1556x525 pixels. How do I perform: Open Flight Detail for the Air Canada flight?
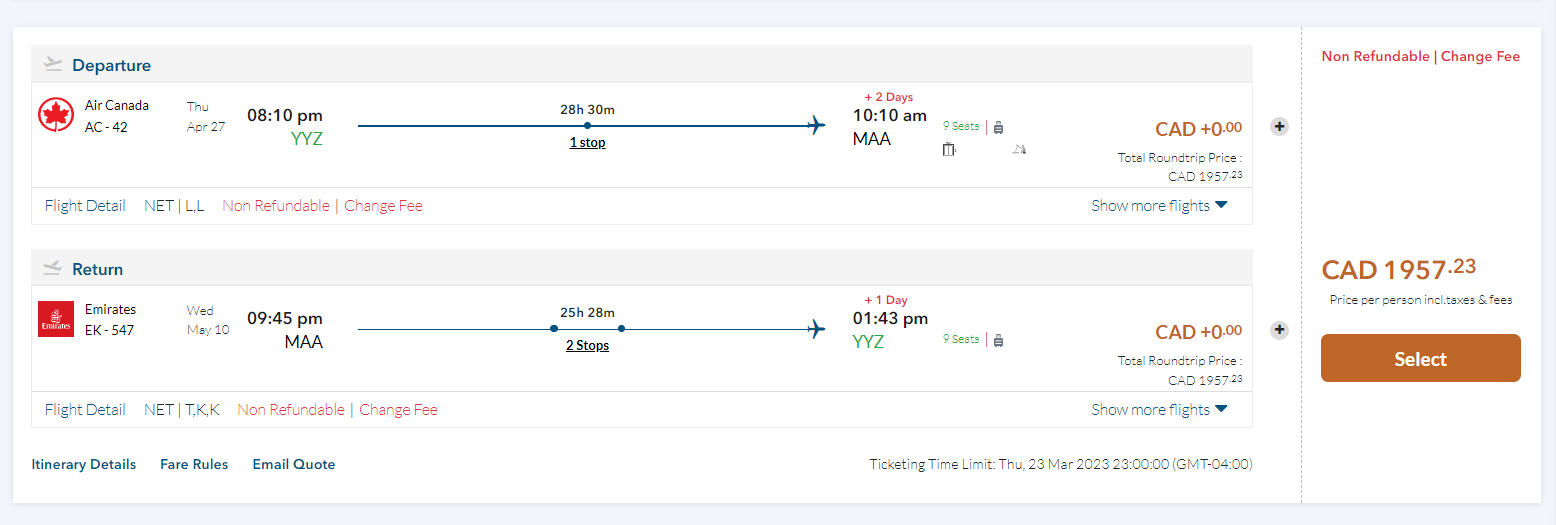[85, 206]
